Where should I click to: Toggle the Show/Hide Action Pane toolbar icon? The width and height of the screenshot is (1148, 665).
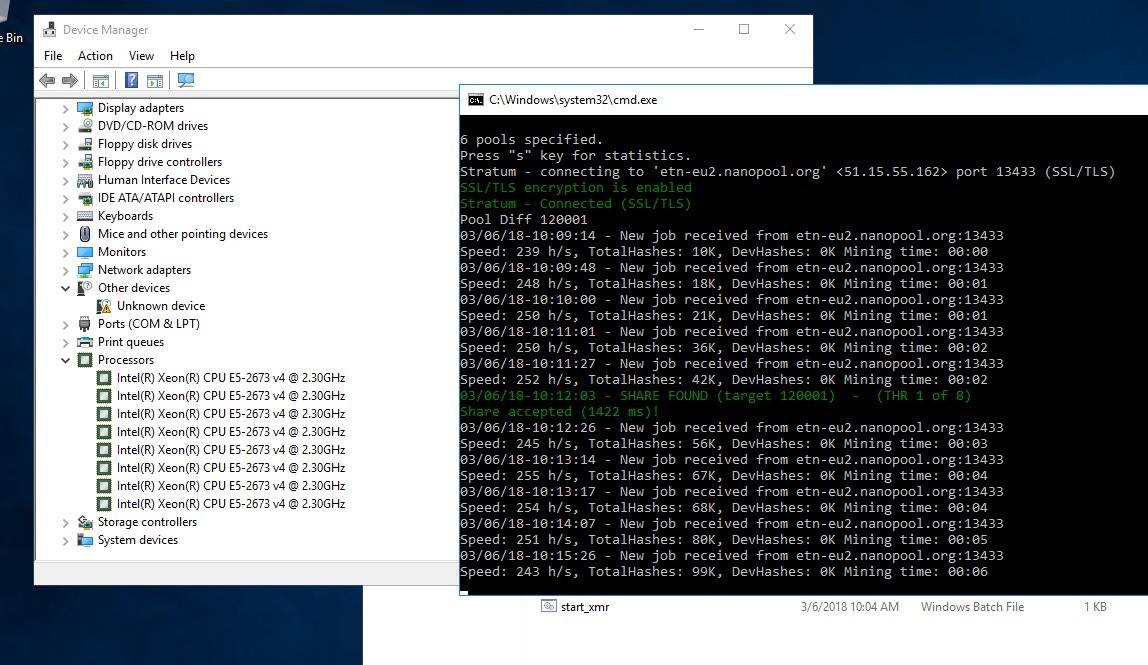pyautogui.click(x=154, y=81)
